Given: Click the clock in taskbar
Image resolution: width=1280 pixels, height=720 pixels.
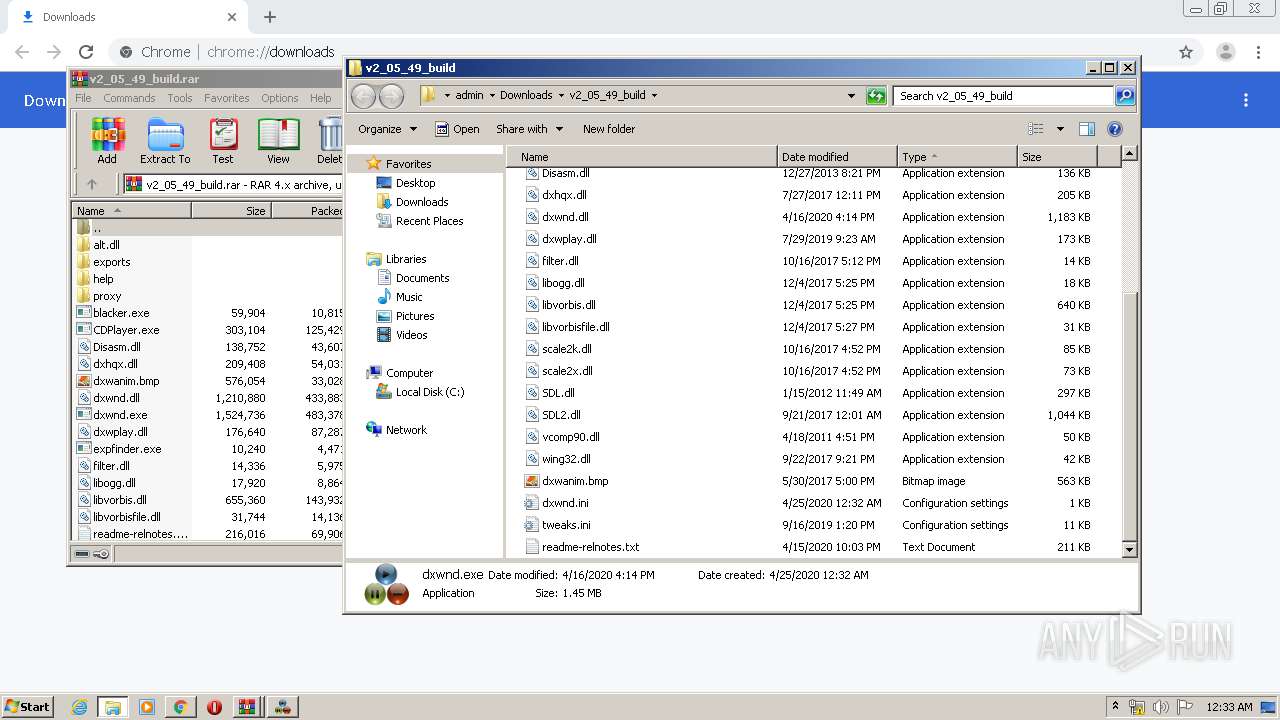Looking at the screenshot, I should pyautogui.click(x=1229, y=707).
